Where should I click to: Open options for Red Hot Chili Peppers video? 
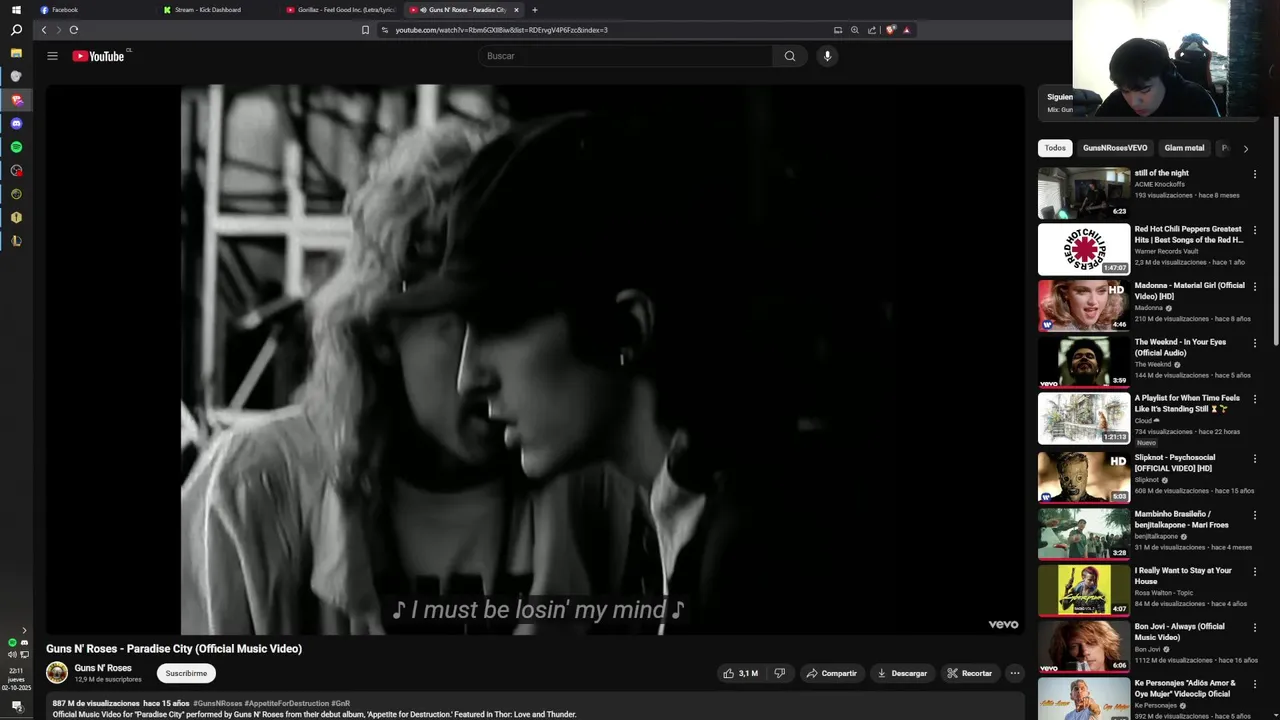[x=1255, y=230]
